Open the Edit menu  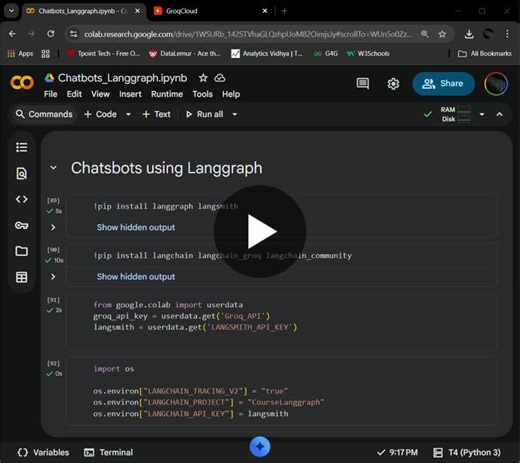click(x=74, y=94)
